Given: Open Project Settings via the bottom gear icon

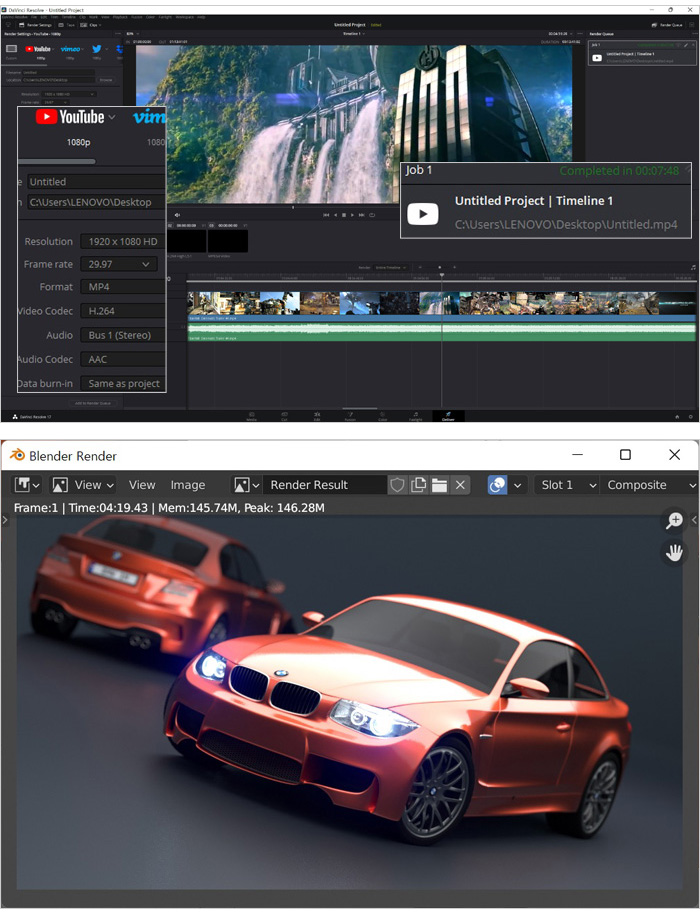Looking at the screenshot, I should (691, 416).
